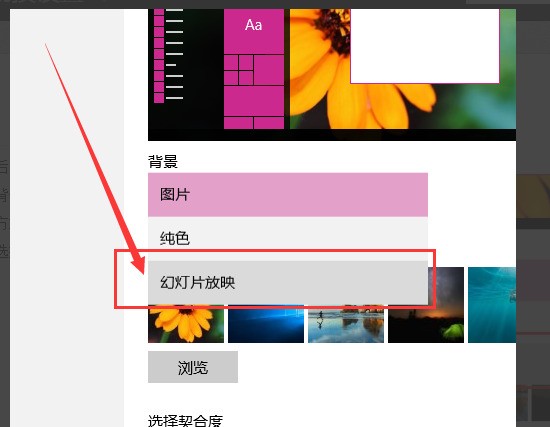Click the medium square tile beside small tiles
The image size is (550, 427).
coord(269,70)
